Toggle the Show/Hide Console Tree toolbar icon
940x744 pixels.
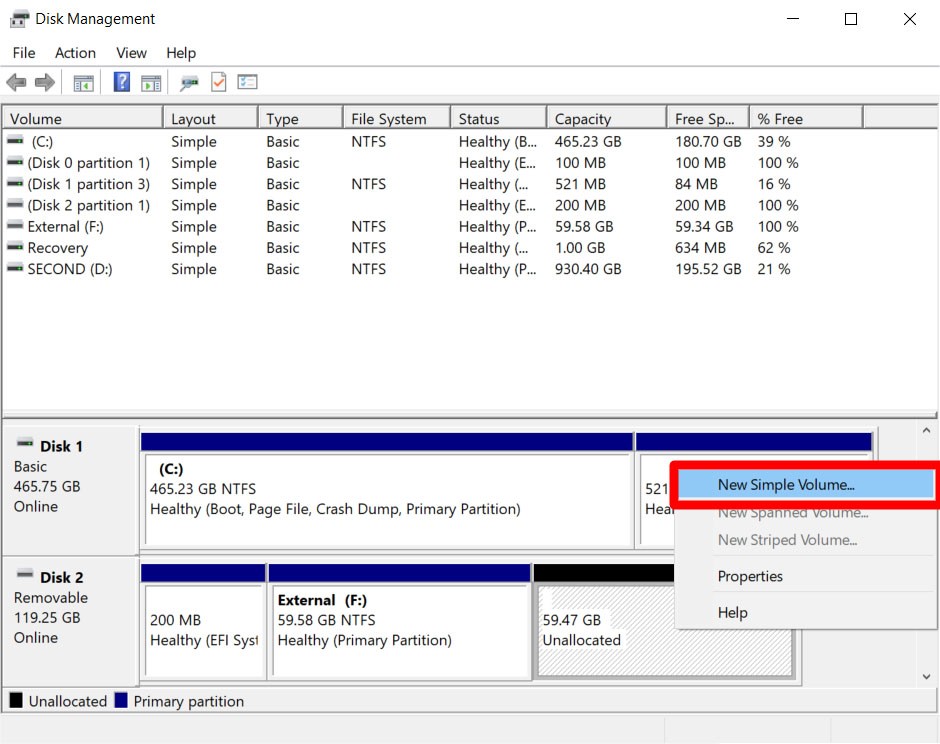(x=84, y=82)
